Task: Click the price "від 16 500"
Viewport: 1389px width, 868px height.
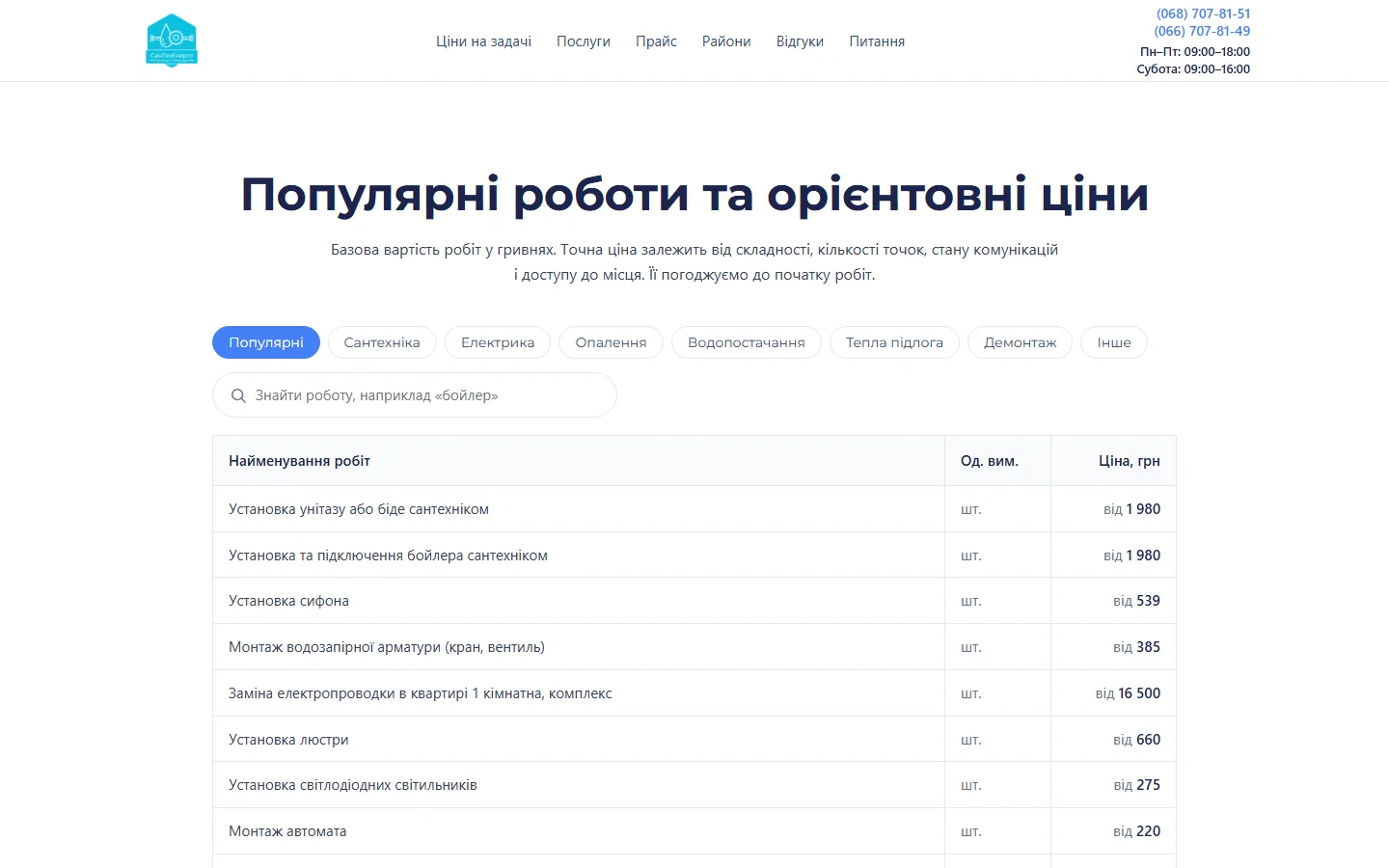Action: [1128, 693]
